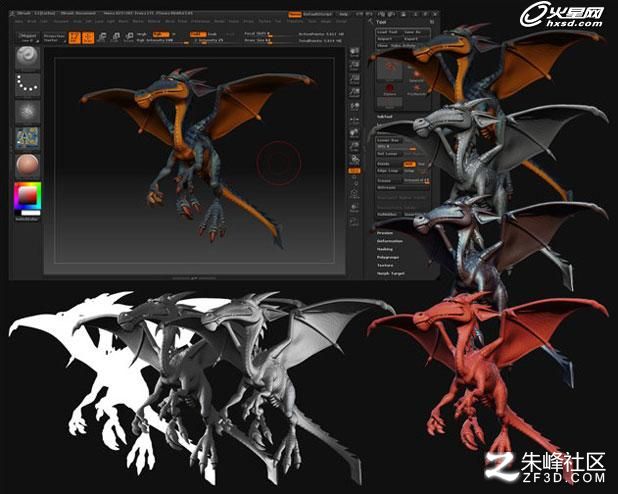The width and height of the screenshot is (618, 494).
Task: Pick a color in the color picker square
Action: [x=28, y=196]
